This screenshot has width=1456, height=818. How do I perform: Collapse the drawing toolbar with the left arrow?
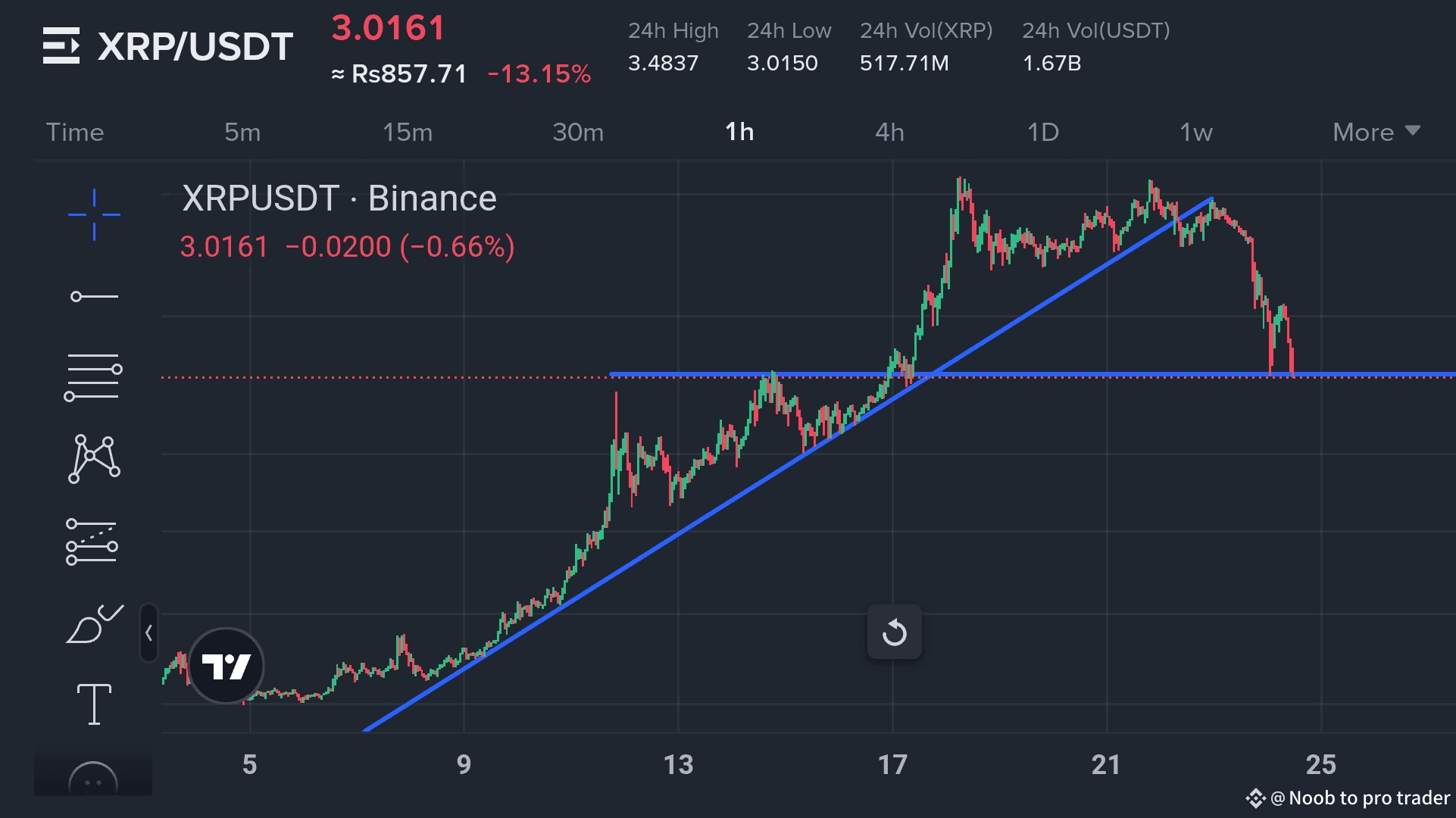148,633
